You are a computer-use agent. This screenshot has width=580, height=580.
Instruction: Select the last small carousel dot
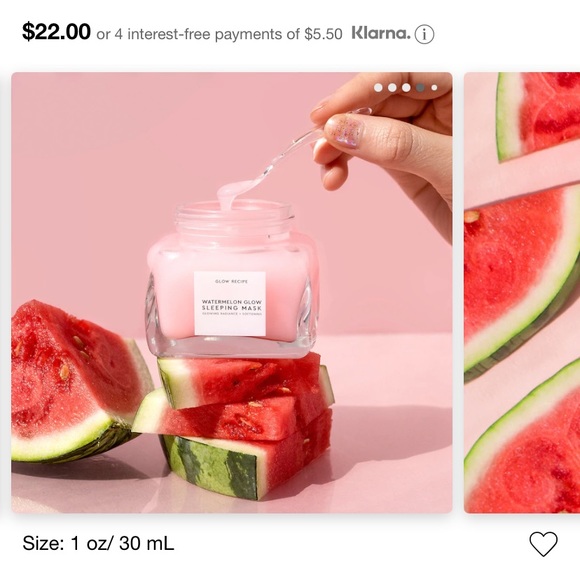[x=434, y=88]
